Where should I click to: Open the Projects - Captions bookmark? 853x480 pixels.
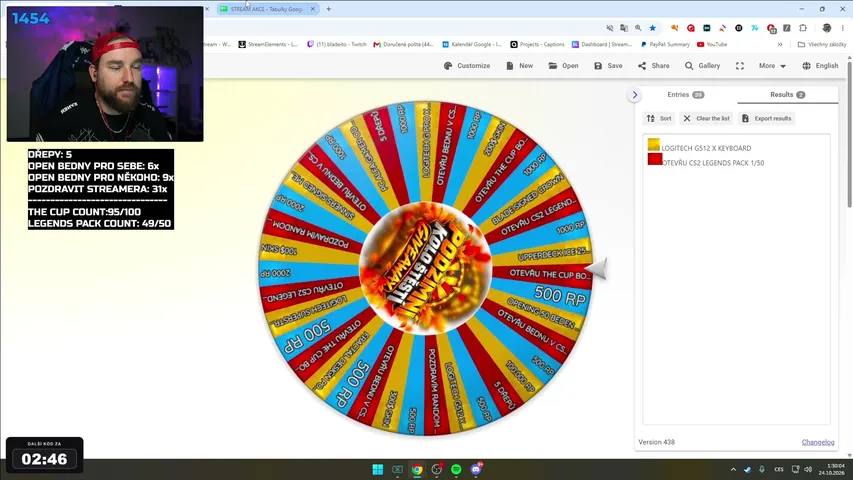point(537,45)
